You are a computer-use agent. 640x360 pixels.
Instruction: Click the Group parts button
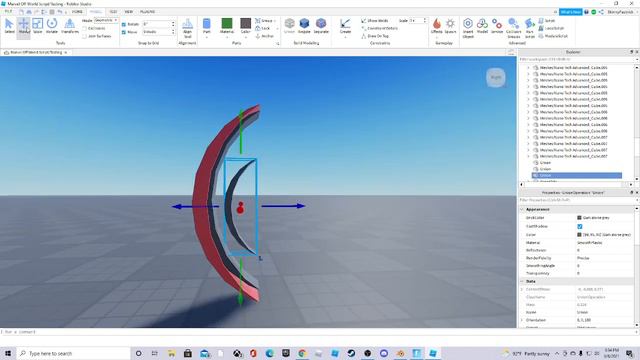point(264,20)
